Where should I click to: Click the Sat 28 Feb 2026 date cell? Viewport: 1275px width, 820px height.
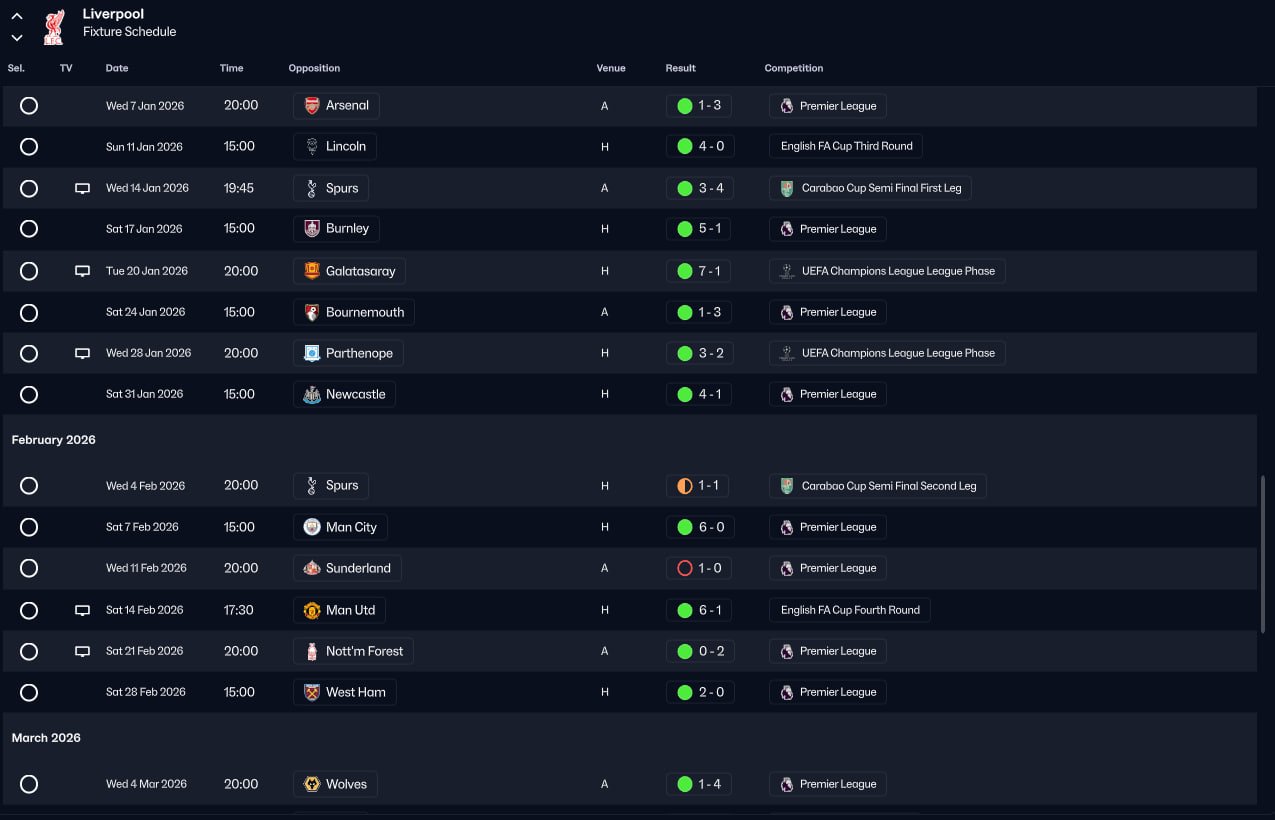146,692
